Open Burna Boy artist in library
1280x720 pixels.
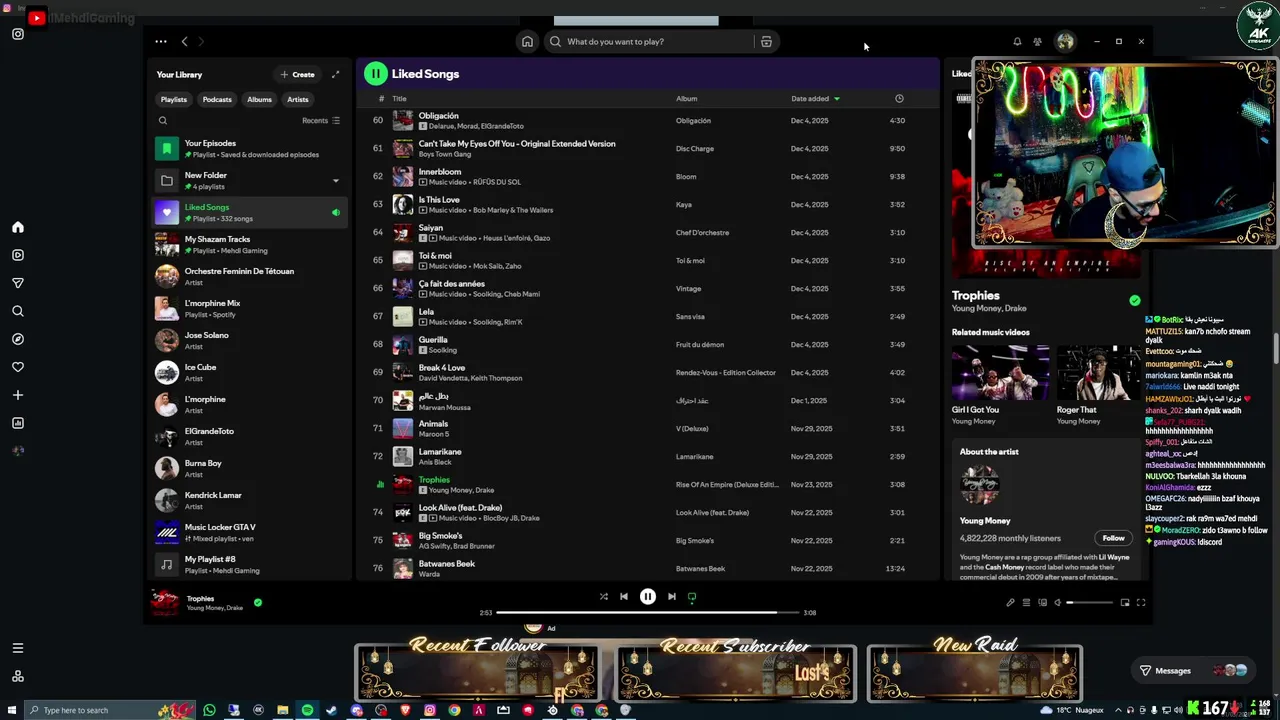point(250,469)
